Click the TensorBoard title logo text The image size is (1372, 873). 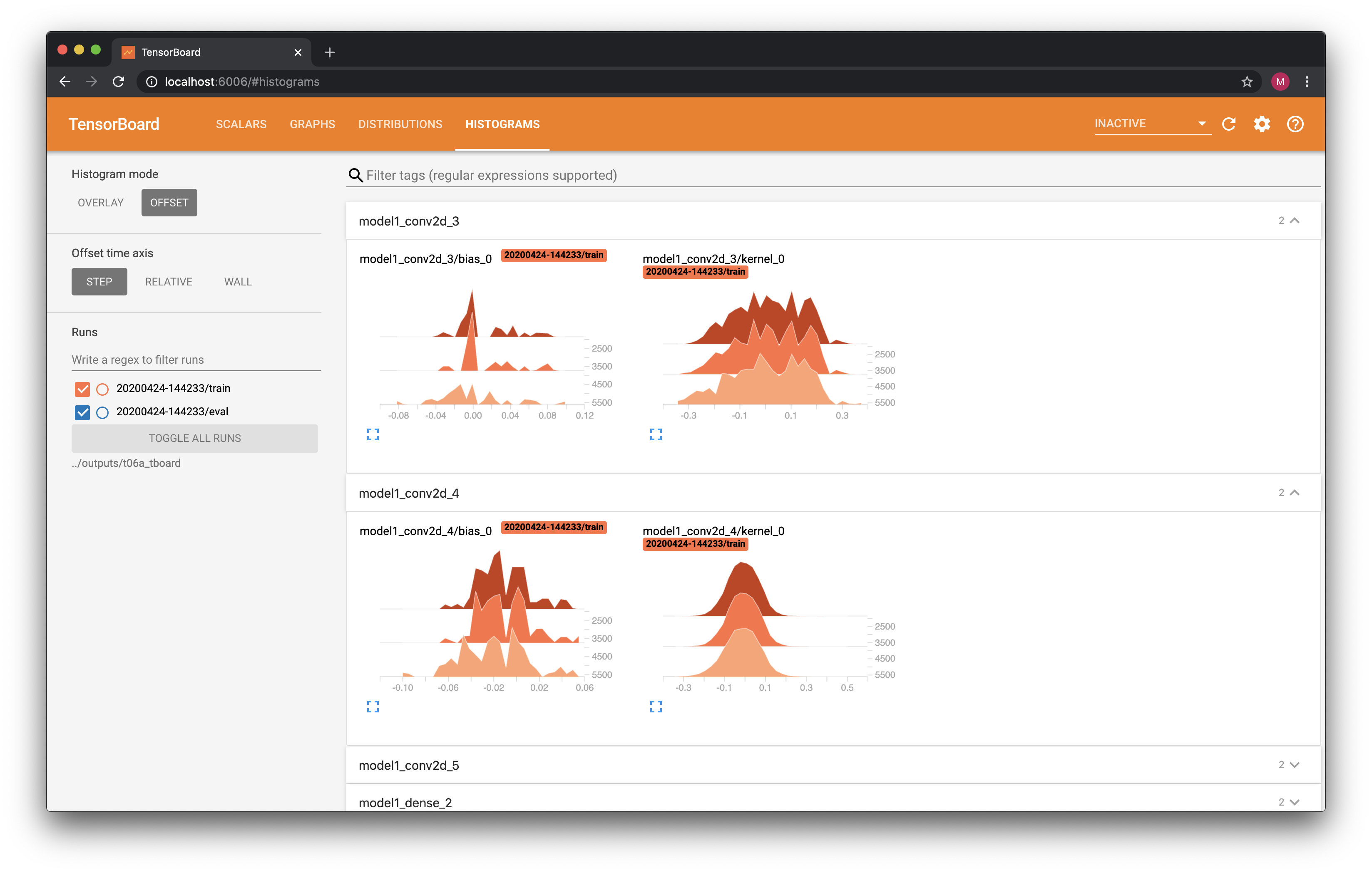[114, 124]
